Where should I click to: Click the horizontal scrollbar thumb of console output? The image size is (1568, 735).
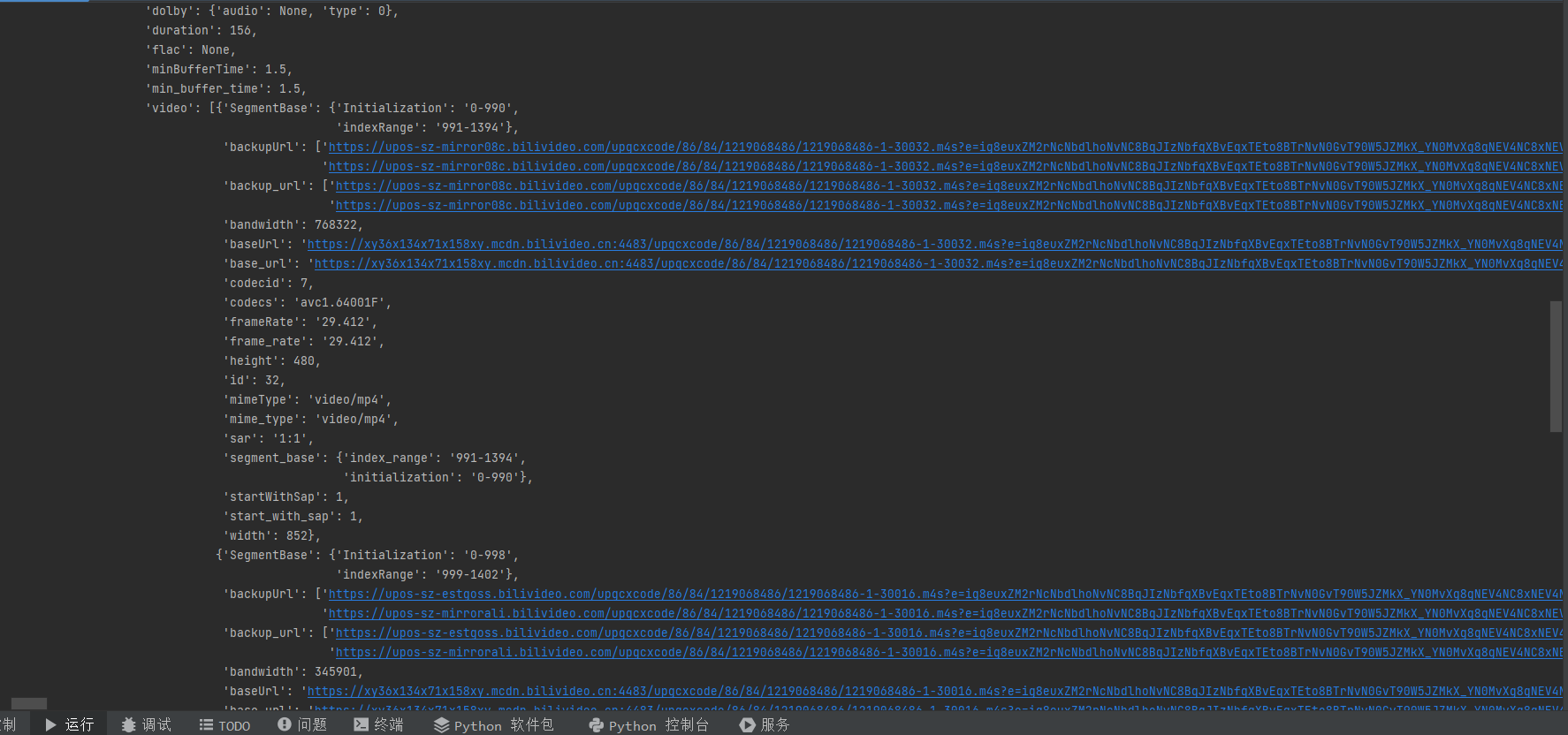[29, 704]
